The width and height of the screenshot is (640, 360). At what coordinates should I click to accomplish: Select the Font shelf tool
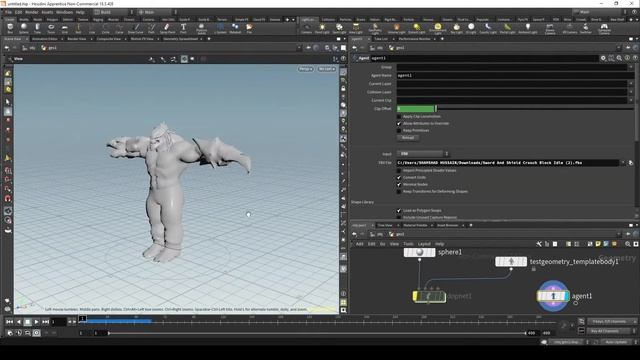click(x=183, y=29)
